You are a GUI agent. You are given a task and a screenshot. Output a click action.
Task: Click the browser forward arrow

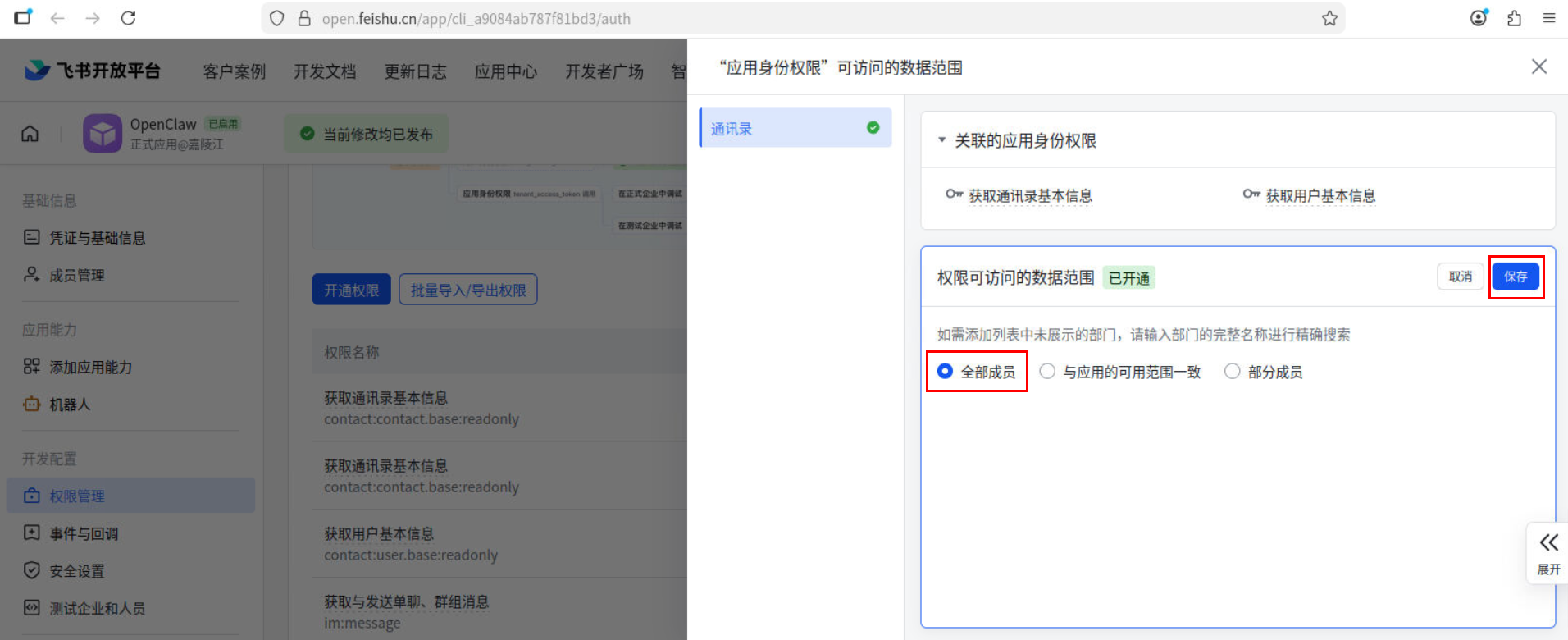(93, 18)
